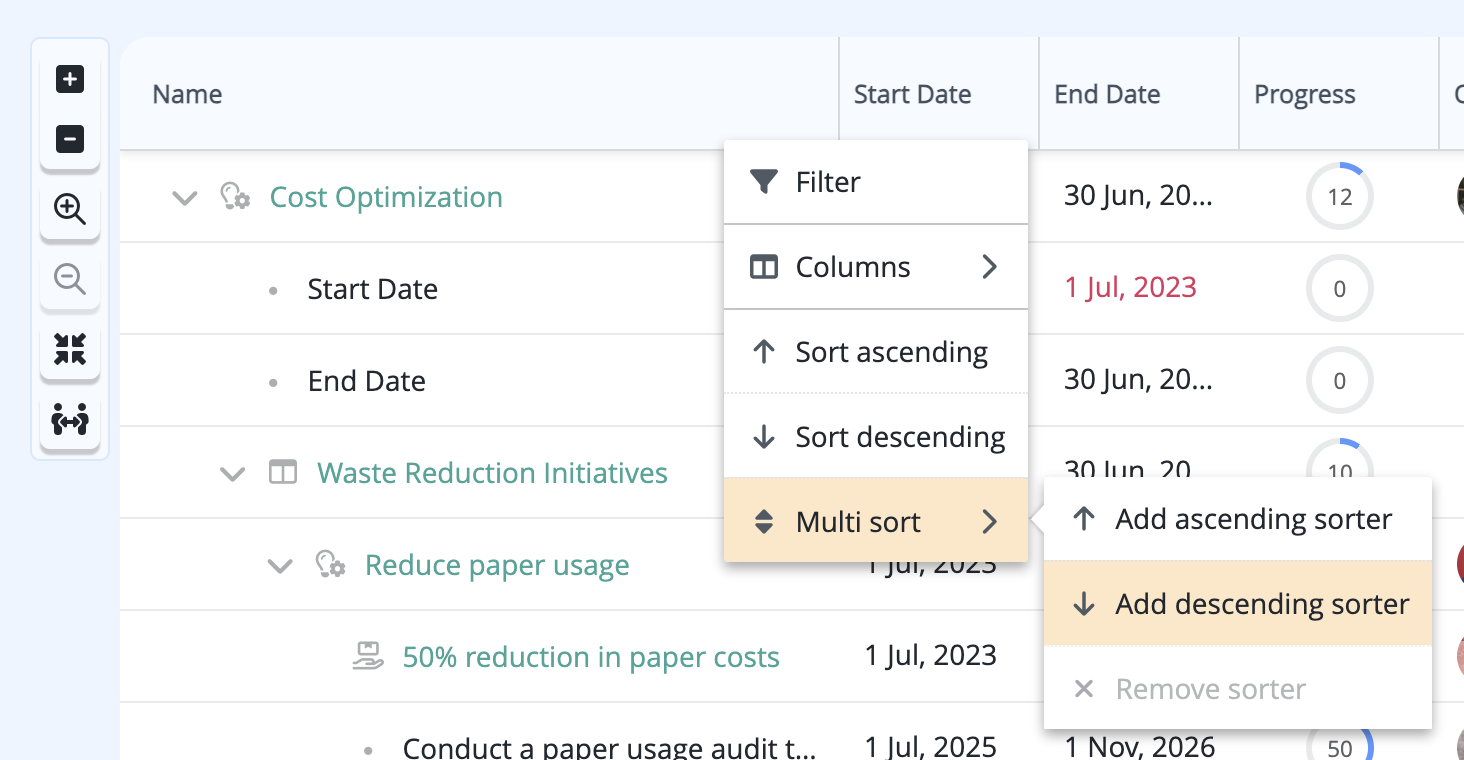
Task: Select Multi sort menu entry
Action: coord(876,520)
